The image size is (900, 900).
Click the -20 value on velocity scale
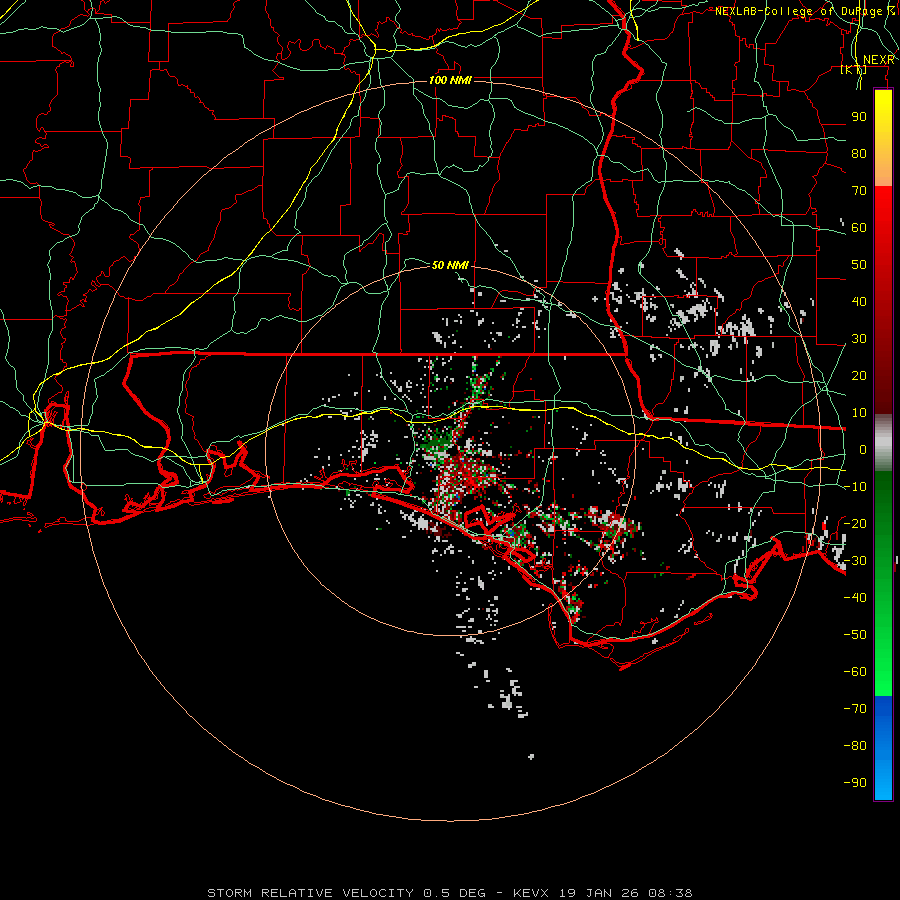pos(855,524)
